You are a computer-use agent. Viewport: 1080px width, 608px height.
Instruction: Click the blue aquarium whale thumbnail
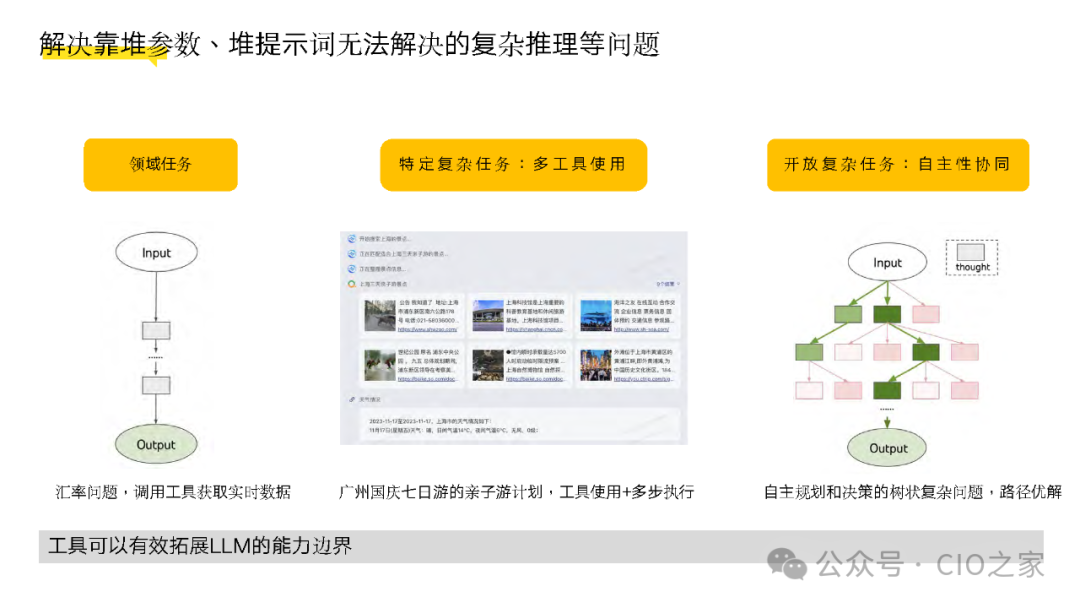(x=596, y=316)
